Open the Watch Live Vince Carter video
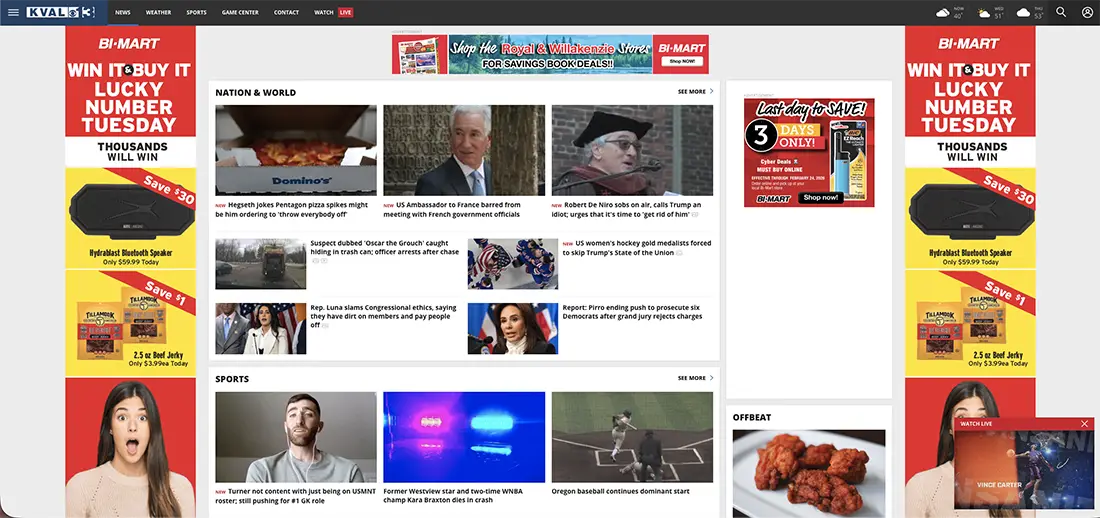 1024,469
